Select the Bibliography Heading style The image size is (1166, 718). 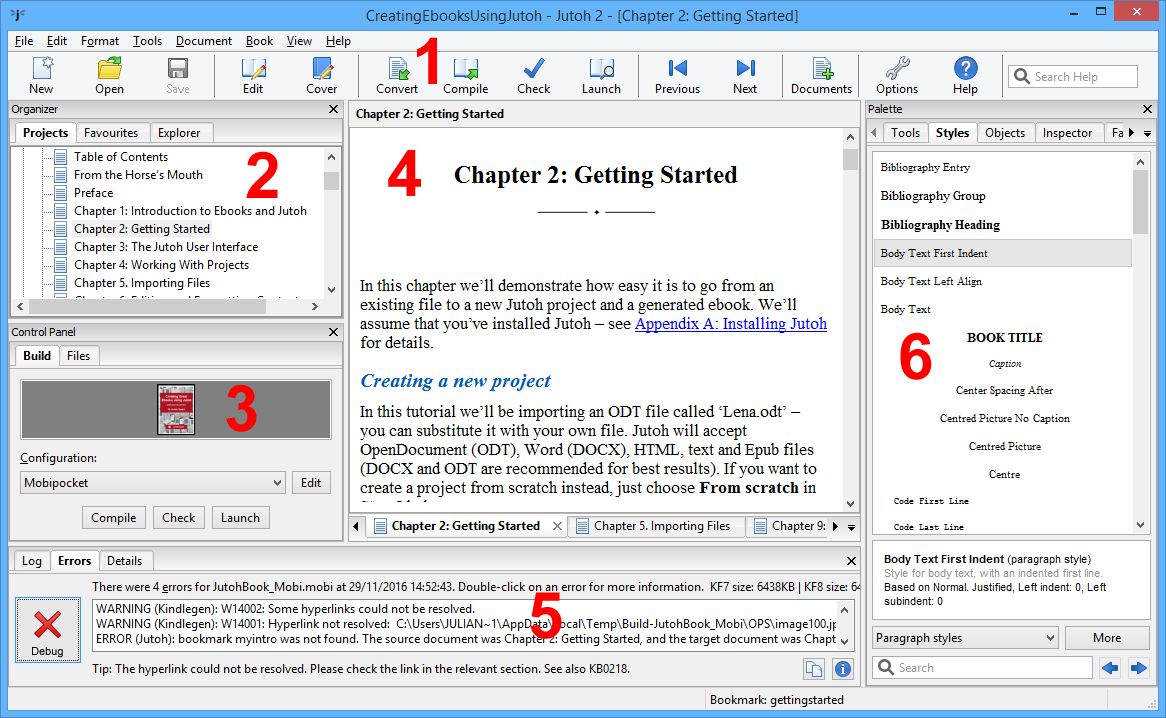coord(940,225)
